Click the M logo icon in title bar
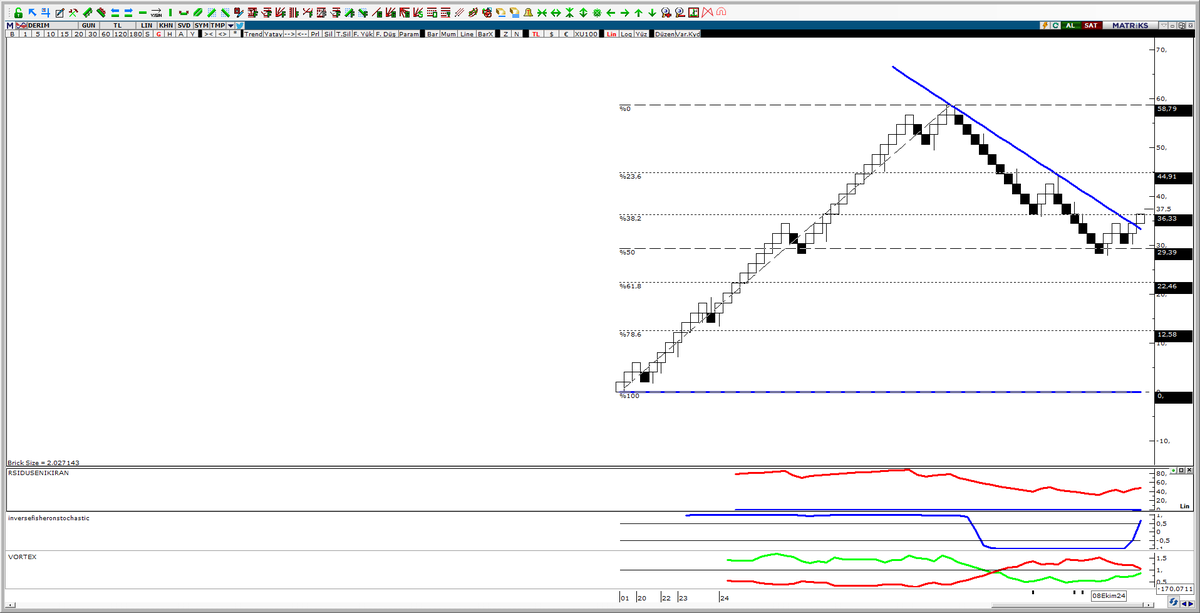 (x=8, y=25)
